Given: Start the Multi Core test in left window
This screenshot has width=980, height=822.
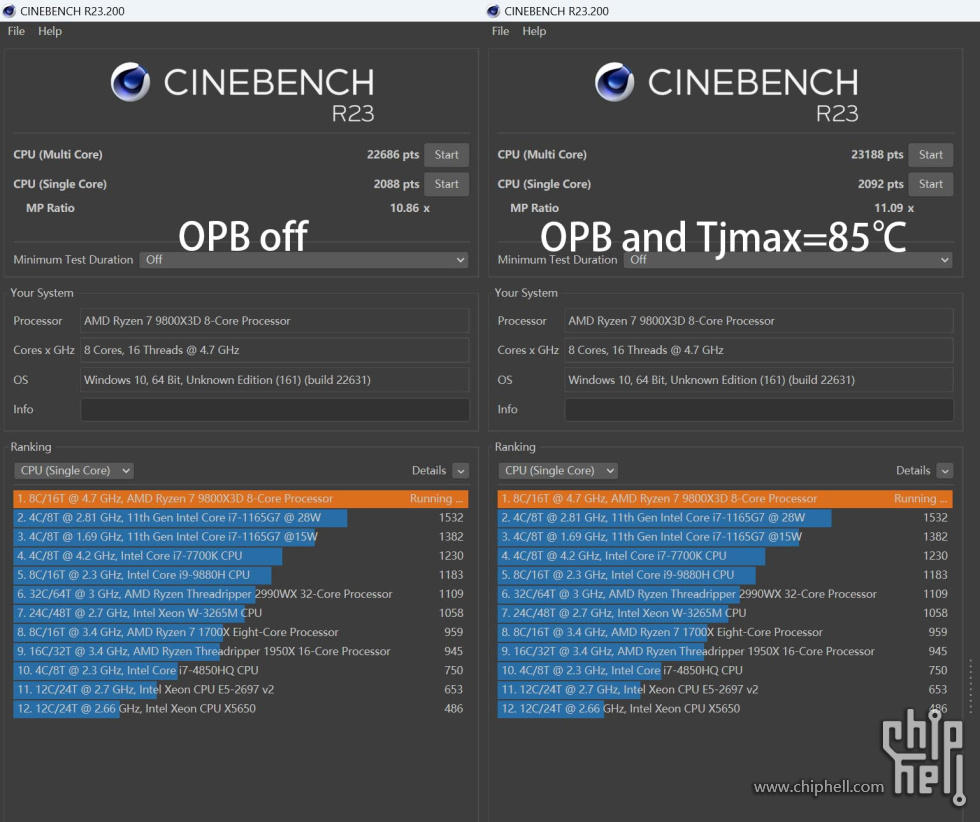Looking at the screenshot, I should [x=447, y=154].
